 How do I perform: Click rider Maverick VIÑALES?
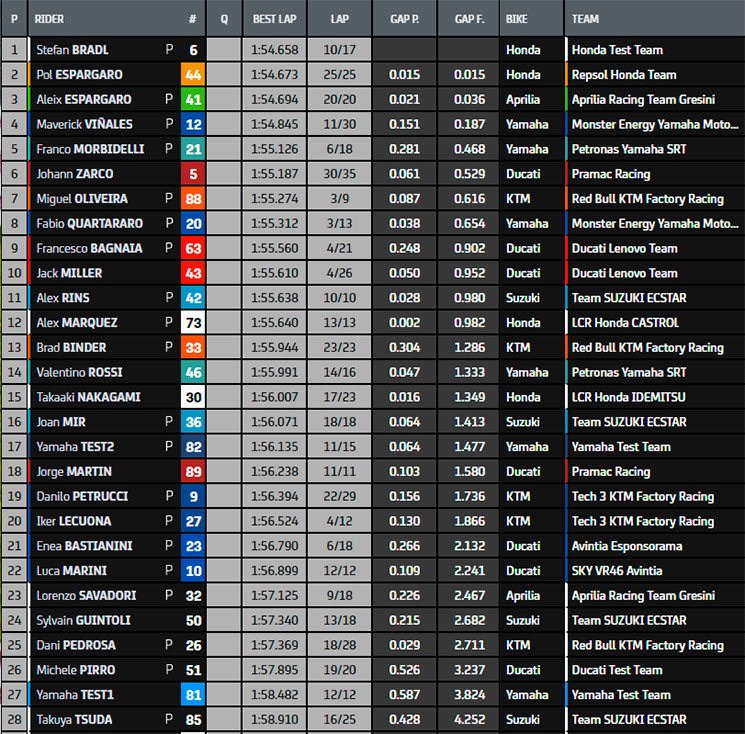pos(85,124)
